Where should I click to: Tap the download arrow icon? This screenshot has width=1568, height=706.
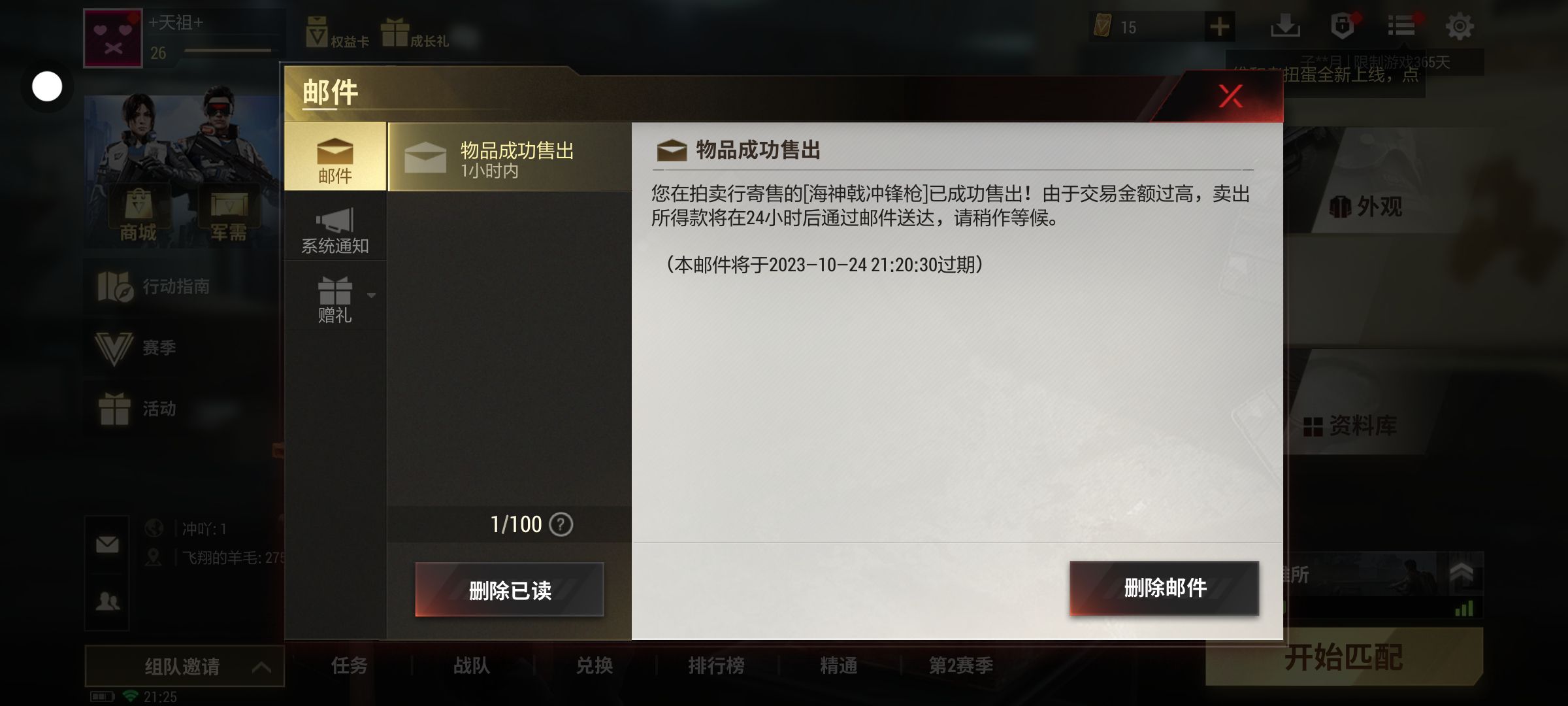[1284, 26]
